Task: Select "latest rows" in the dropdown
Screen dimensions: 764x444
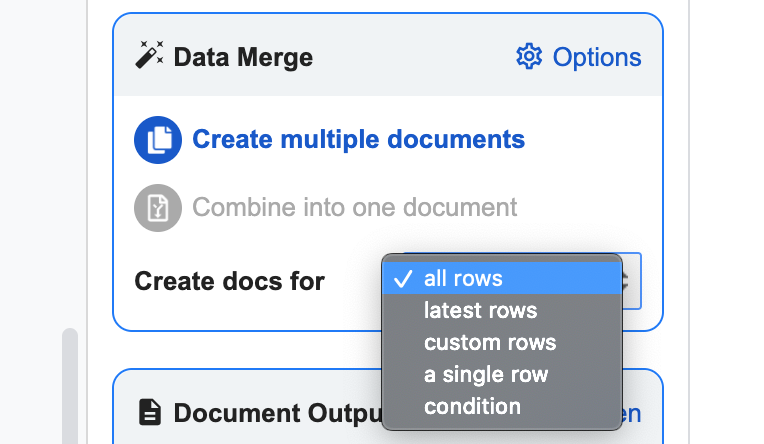Action: click(480, 311)
